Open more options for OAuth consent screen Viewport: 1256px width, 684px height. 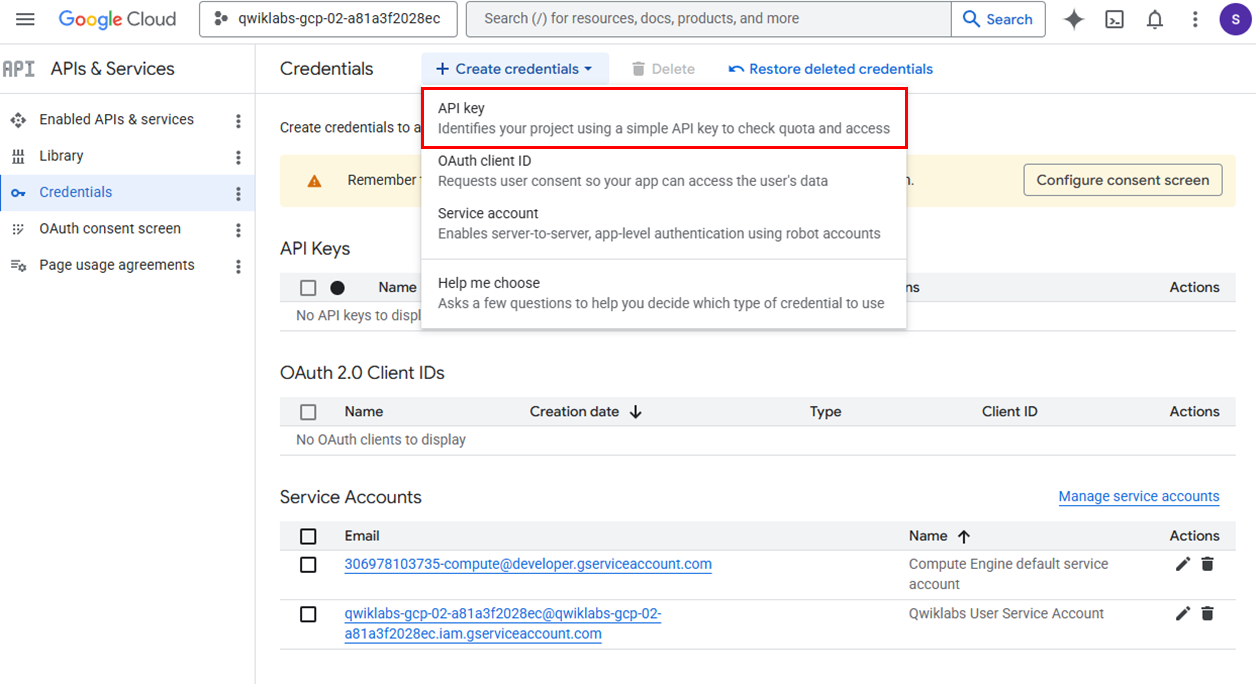tap(238, 230)
